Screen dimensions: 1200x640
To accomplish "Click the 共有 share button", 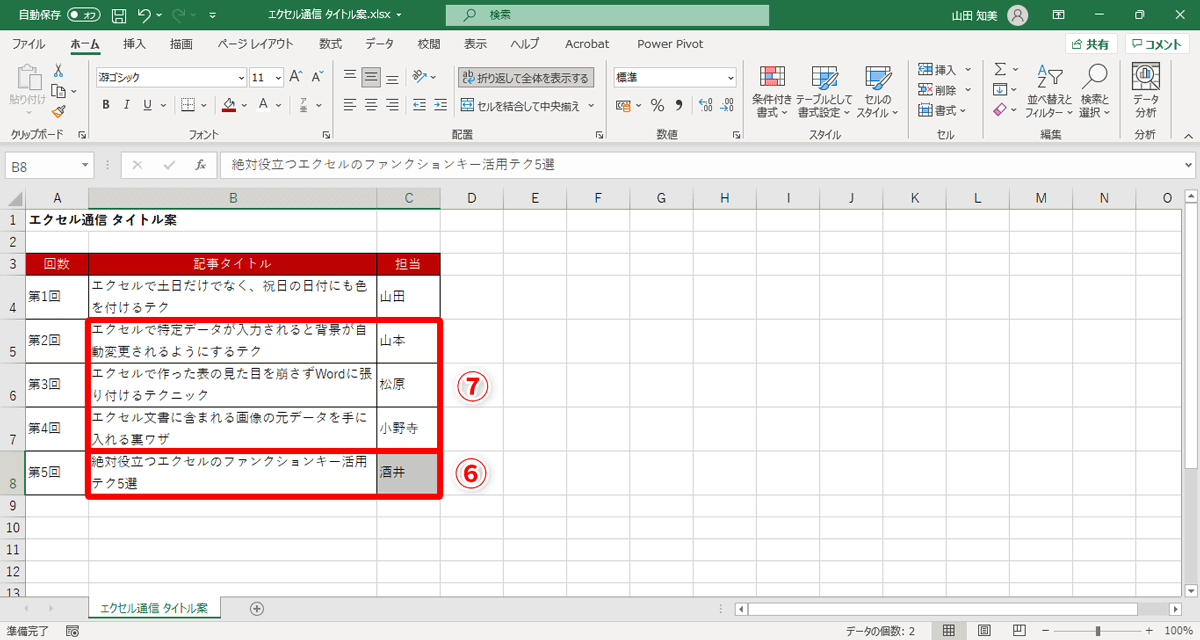I will click(1090, 44).
